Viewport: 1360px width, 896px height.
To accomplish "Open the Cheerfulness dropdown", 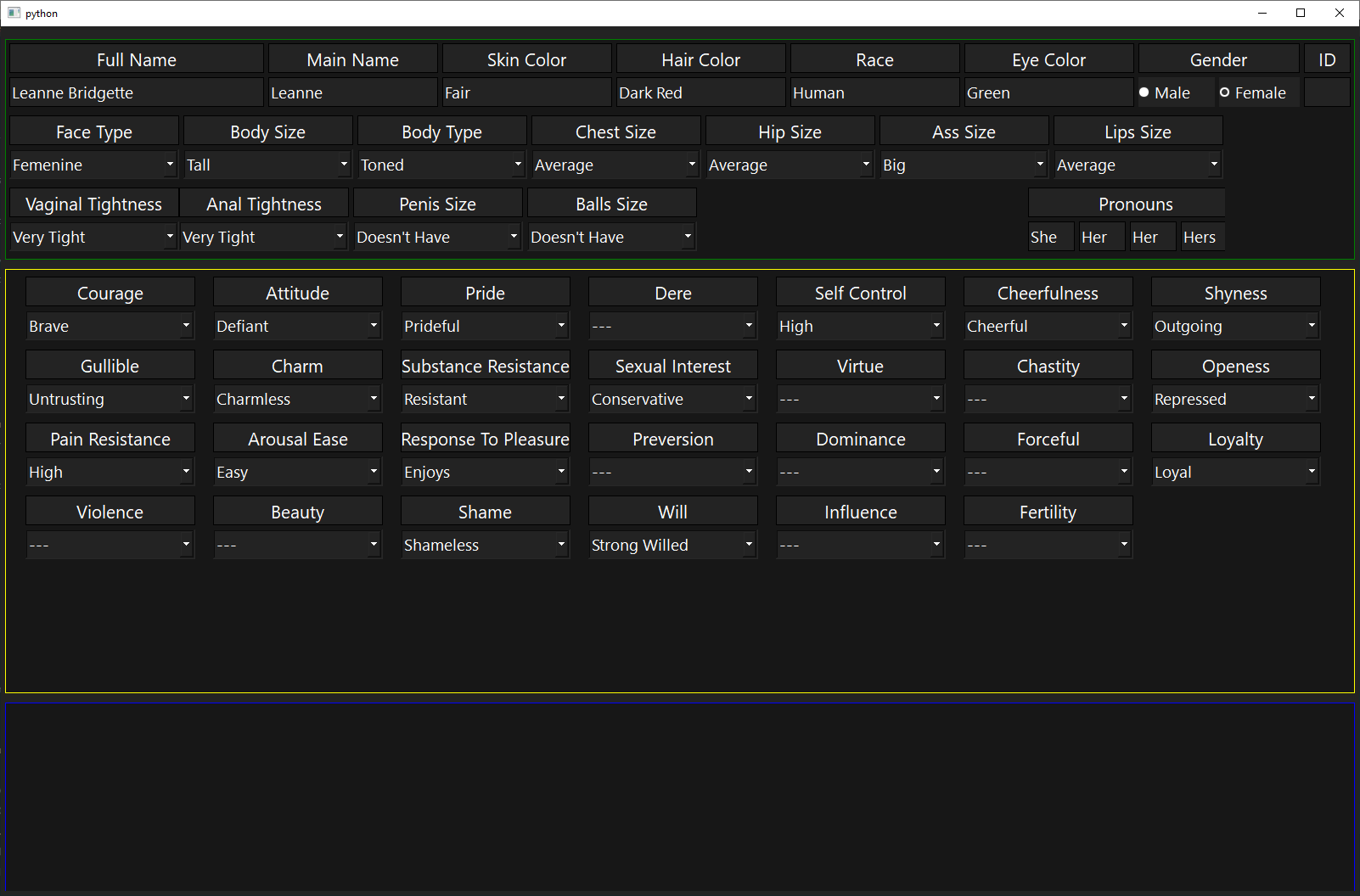I will tap(1048, 327).
